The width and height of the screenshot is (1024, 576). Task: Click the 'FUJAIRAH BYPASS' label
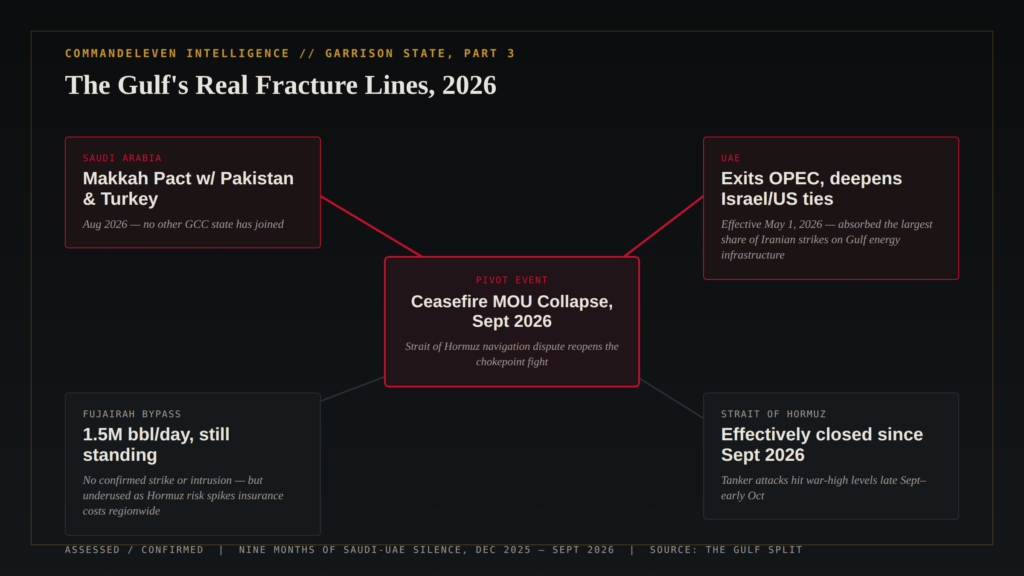[x=132, y=414]
